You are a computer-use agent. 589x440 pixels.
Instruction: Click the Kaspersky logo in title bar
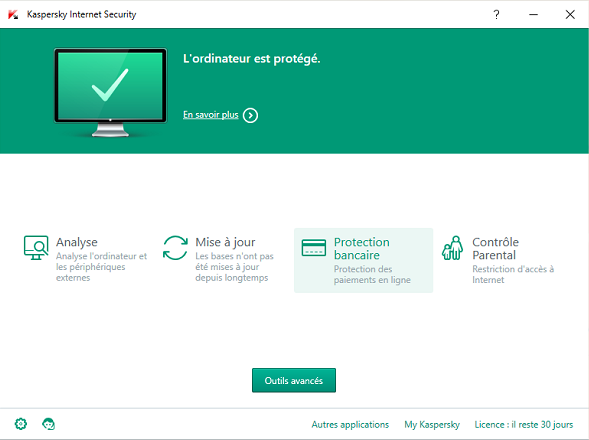point(13,15)
